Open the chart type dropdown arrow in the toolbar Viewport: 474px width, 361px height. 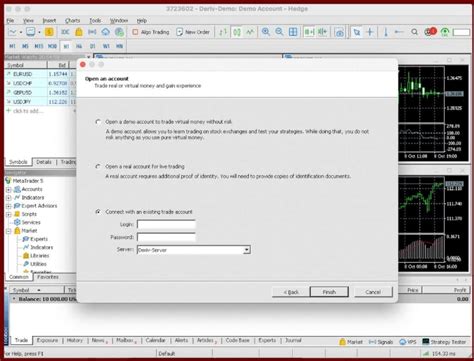point(21,32)
